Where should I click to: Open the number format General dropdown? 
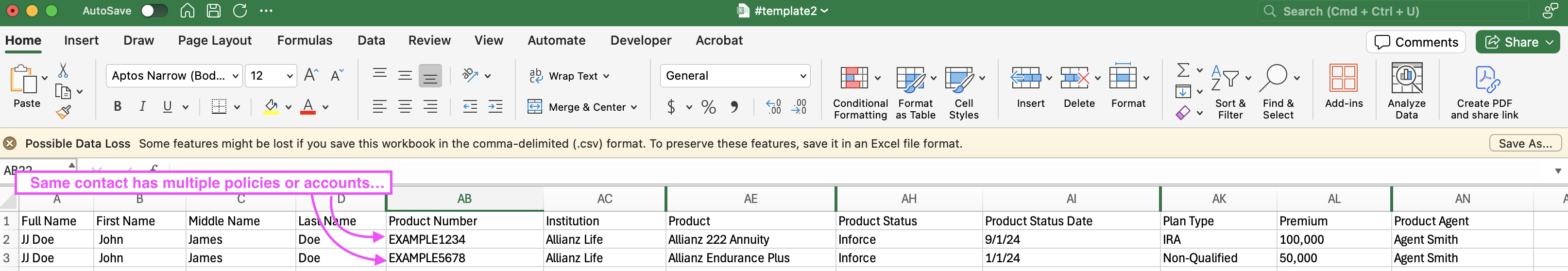[734, 75]
